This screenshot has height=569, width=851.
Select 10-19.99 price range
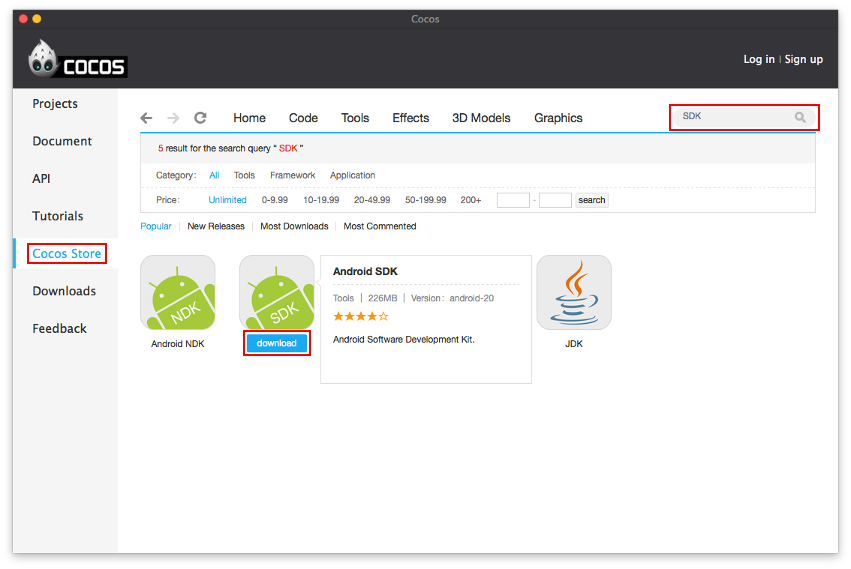point(321,200)
